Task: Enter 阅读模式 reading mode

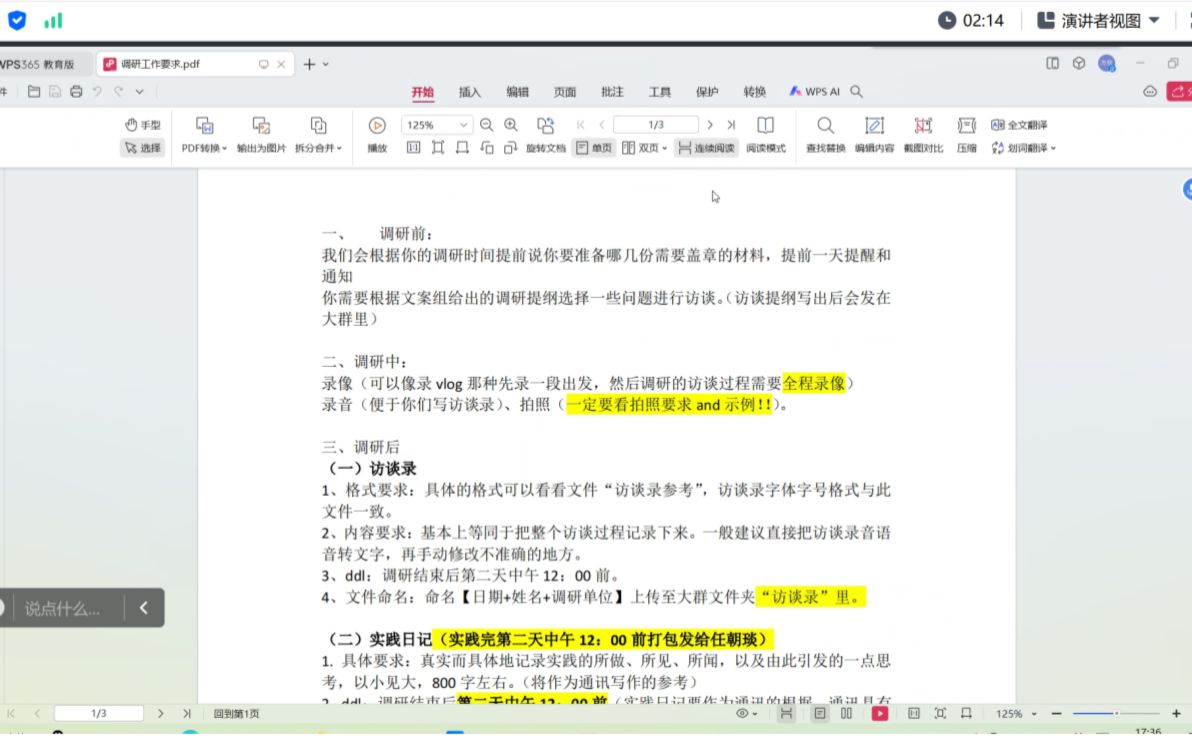Action: (x=765, y=126)
